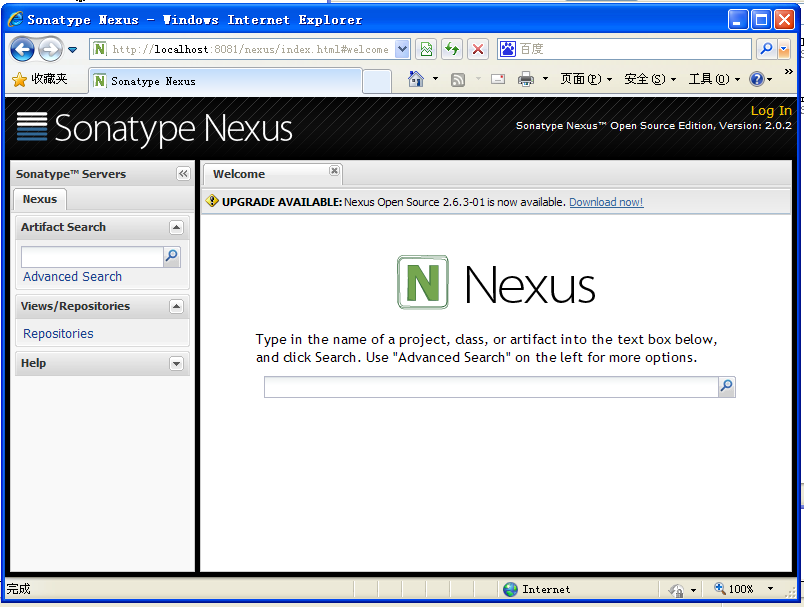Click the browser search magnifier button
Screen dimensions: 804x607
click(766, 49)
